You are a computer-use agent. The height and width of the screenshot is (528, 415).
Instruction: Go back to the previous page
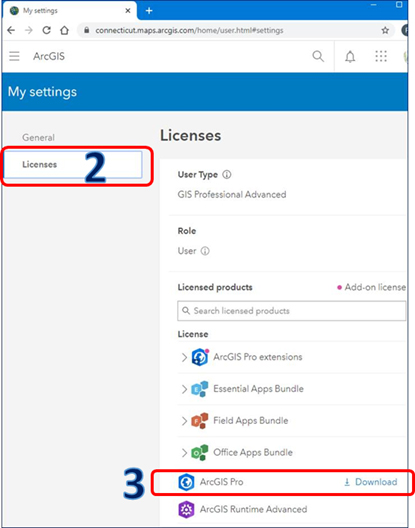point(11,30)
